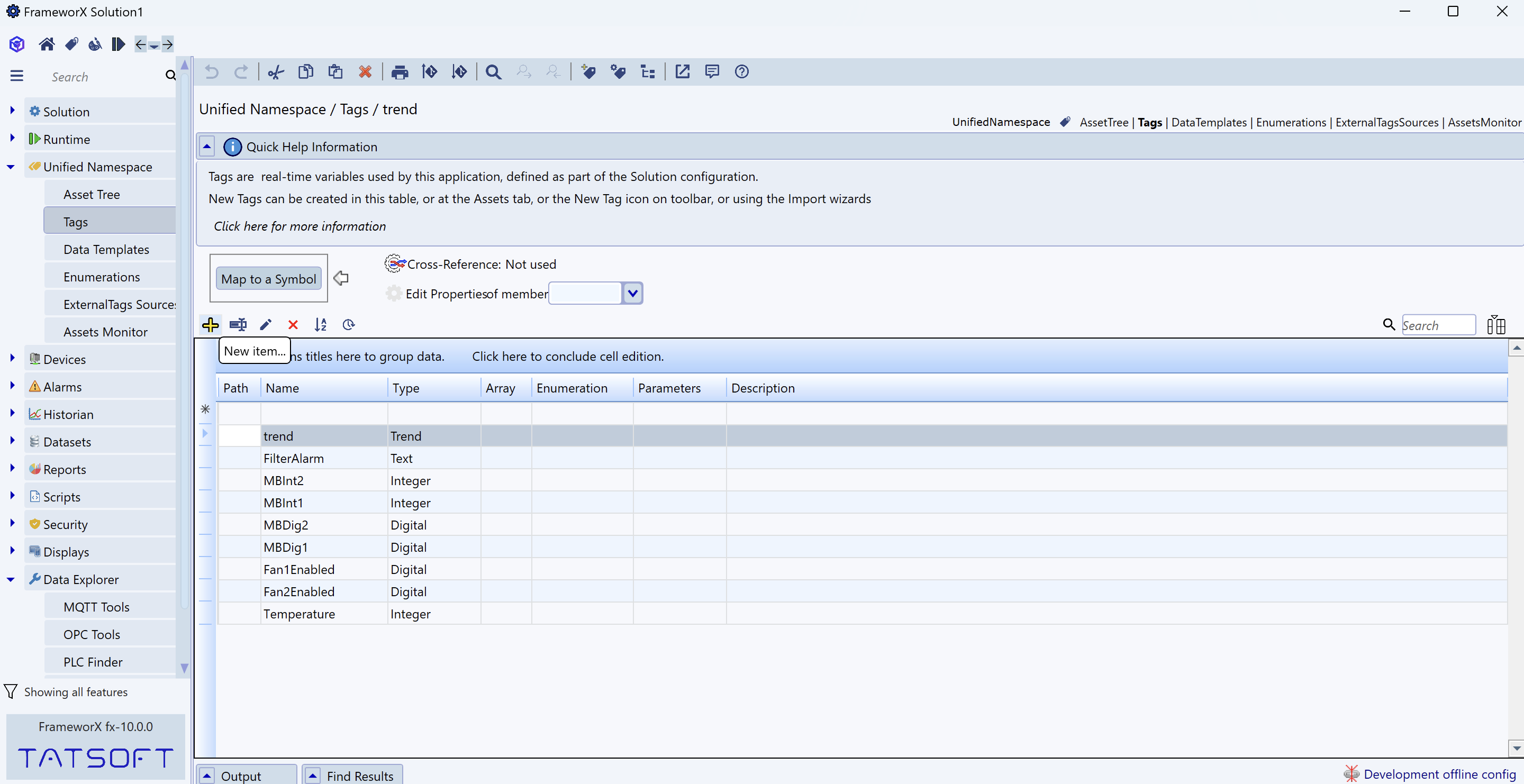Collapse the Unified Namespace node
Viewport: 1524px width, 784px height.
(x=11, y=167)
